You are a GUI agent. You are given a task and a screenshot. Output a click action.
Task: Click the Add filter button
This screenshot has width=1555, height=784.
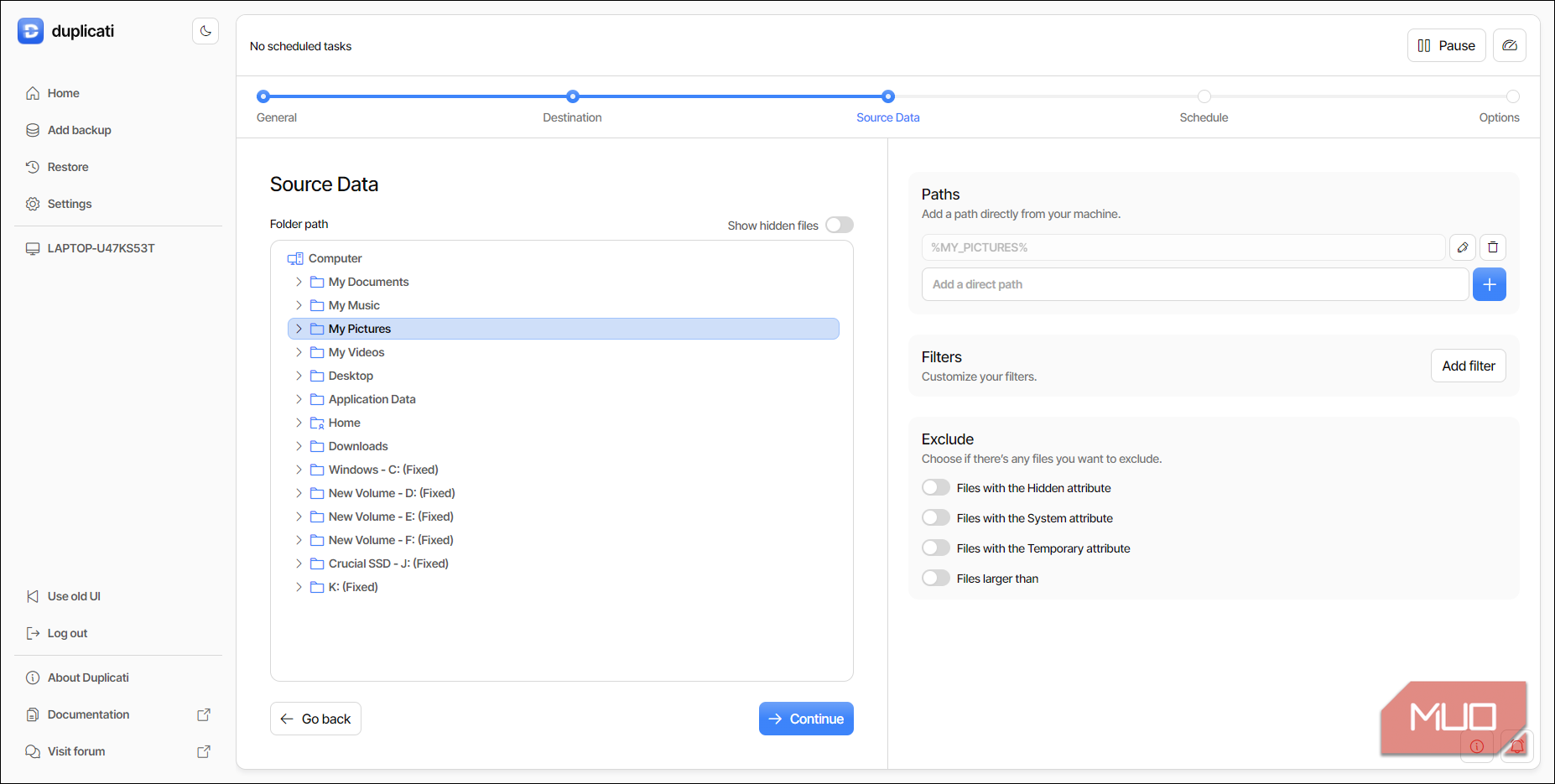coord(1469,366)
